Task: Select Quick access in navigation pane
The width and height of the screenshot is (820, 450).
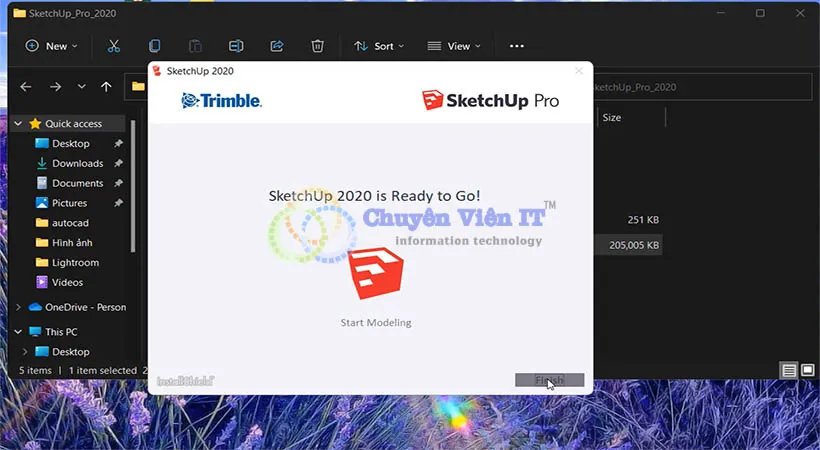Action: pyautogui.click(x=73, y=123)
